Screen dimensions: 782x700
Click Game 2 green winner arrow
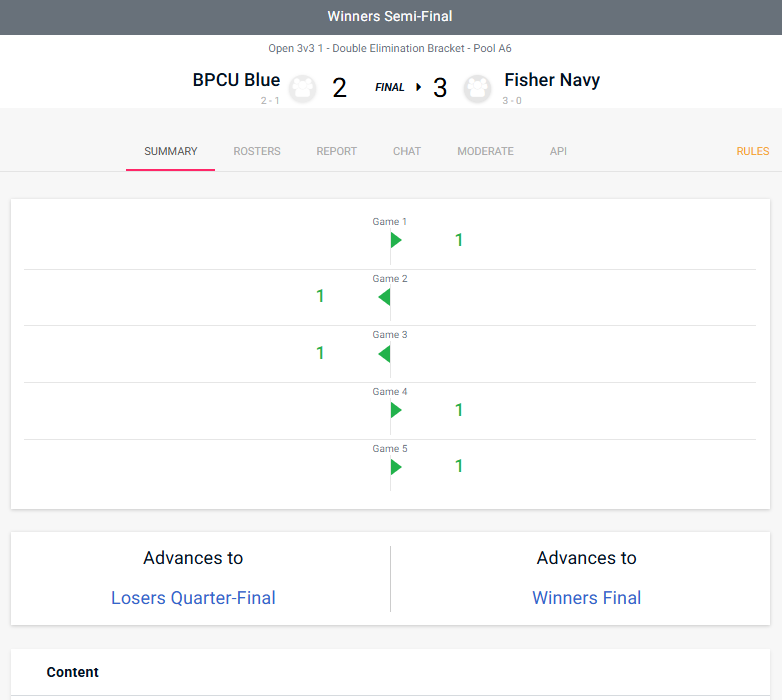coord(384,297)
